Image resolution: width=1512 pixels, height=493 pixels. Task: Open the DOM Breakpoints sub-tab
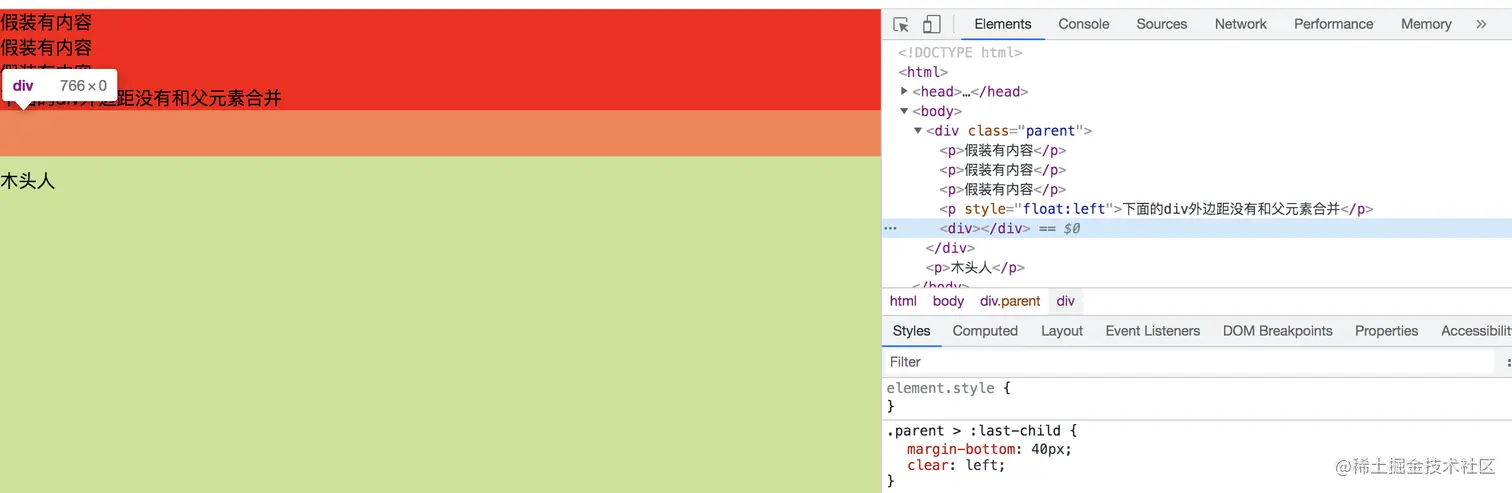pos(1277,331)
